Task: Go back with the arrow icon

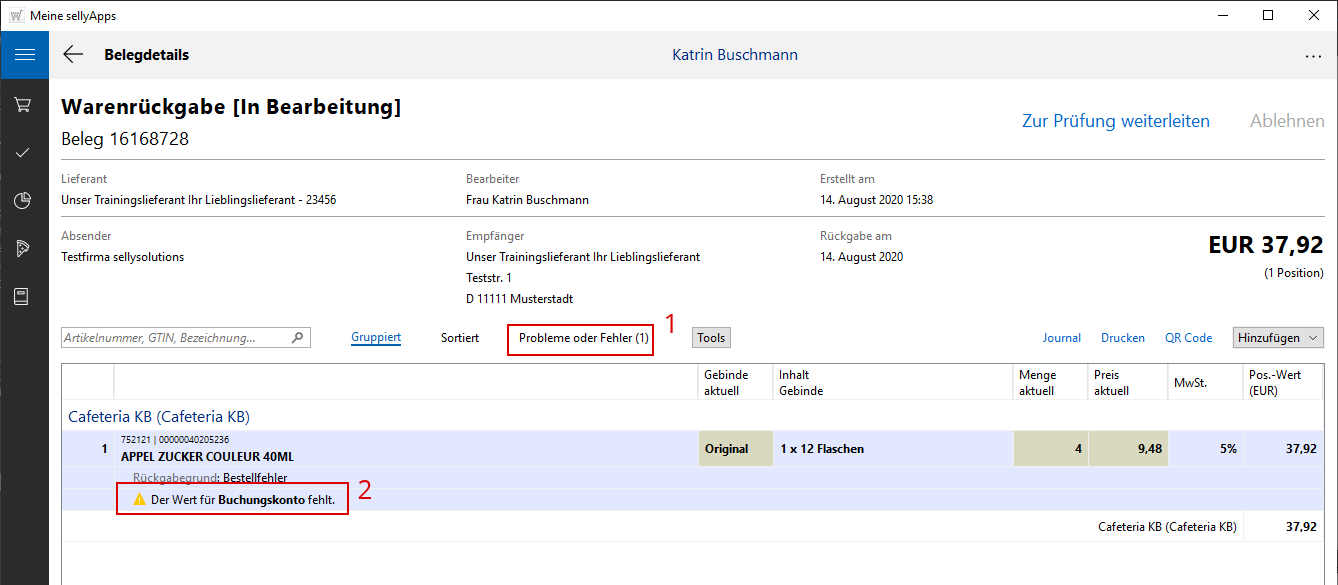Action: tap(73, 55)
